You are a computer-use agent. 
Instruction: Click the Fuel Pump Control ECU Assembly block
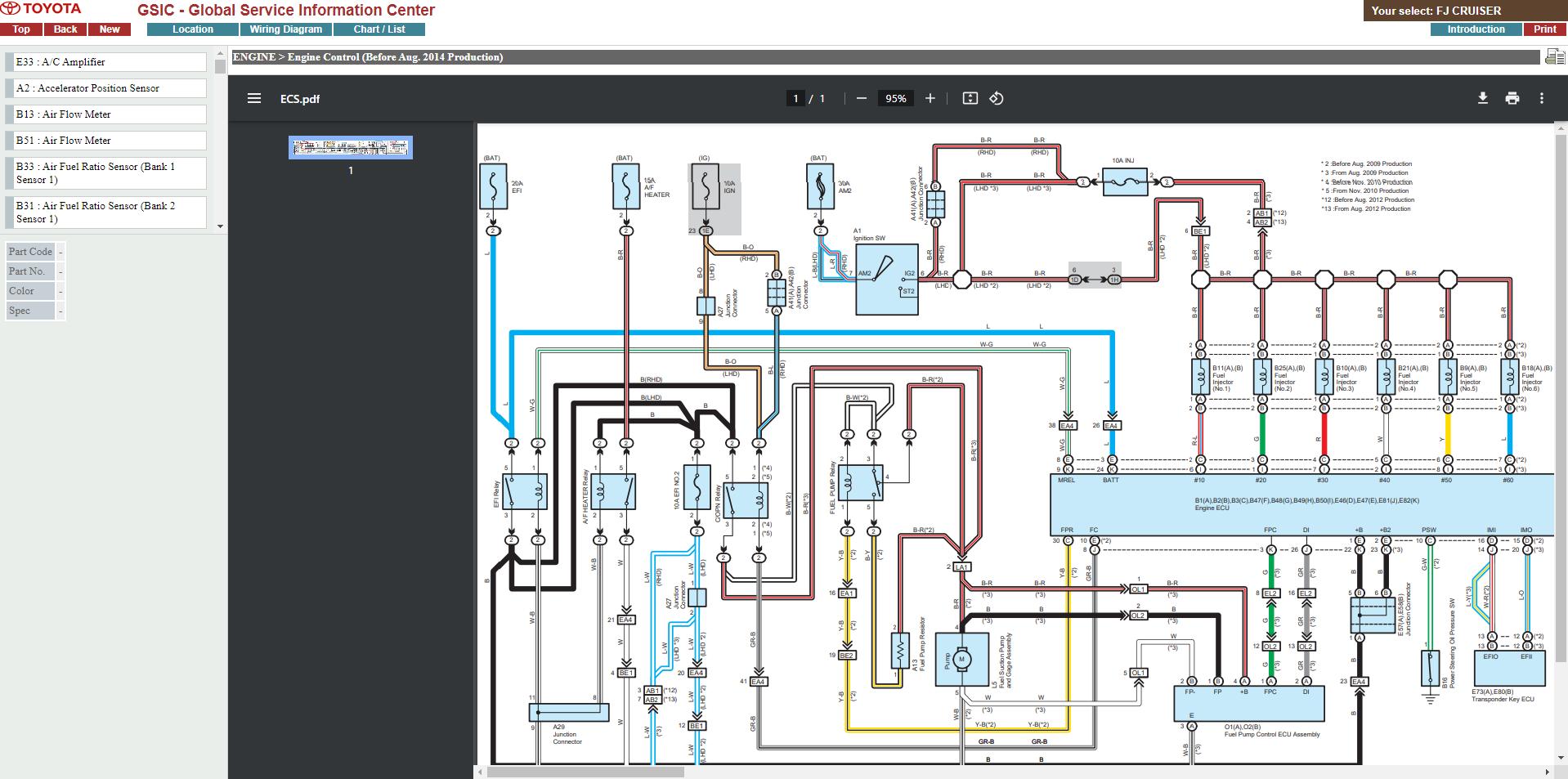tap(1249, 703)
